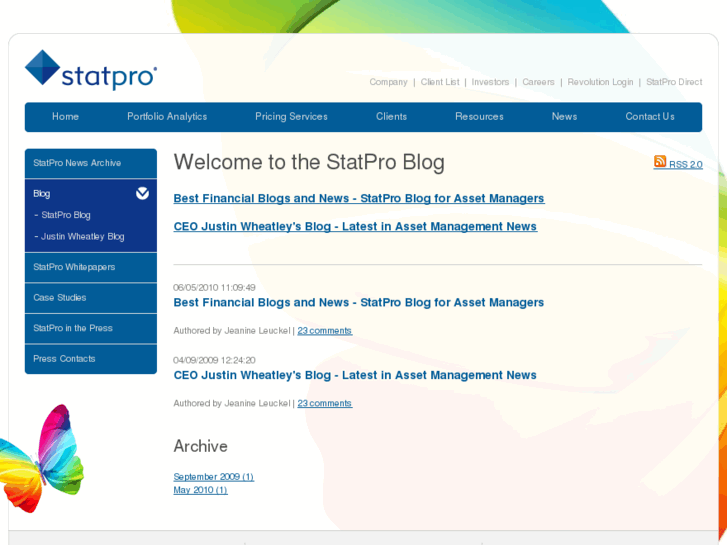The image size is (727, 545).
Task: View the 23 comments on the 04/09/2009 post
Action: click(x=325, y=404)
